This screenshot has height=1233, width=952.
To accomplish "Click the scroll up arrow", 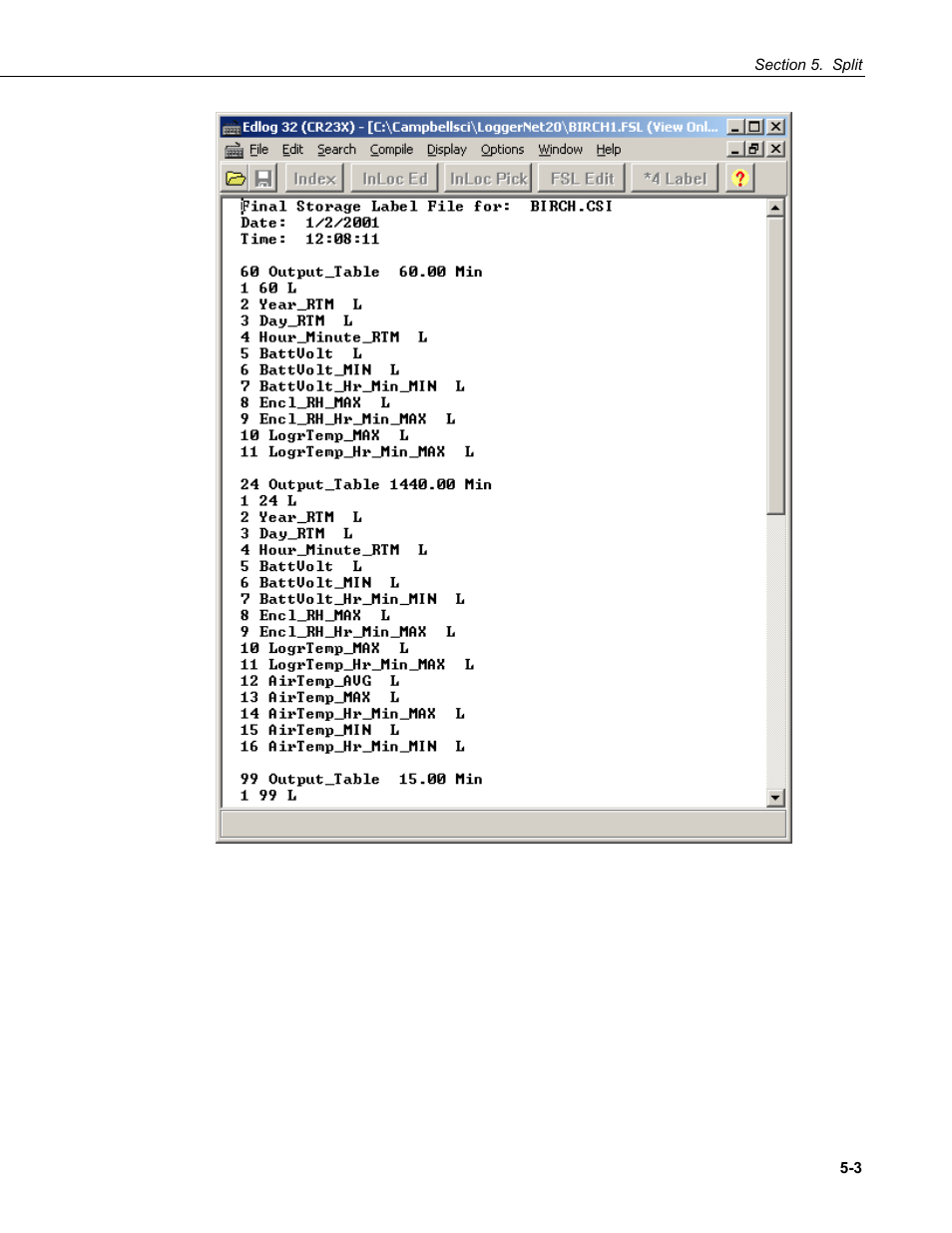I will pos(775,208).
